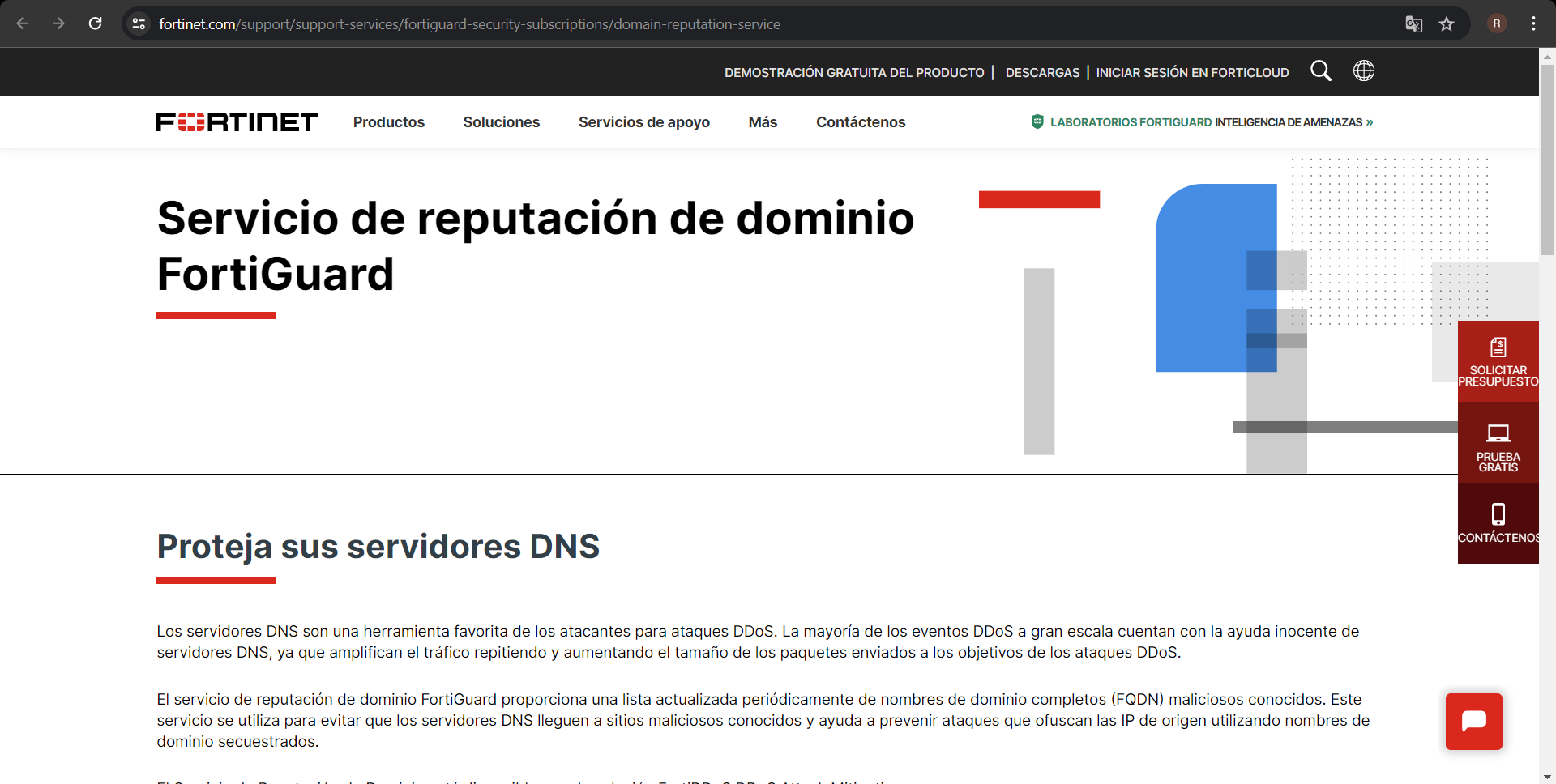Screen dimensions: 1556x784
Task: Click the globe language selector icon
Action: click(x=1364, y=71)
